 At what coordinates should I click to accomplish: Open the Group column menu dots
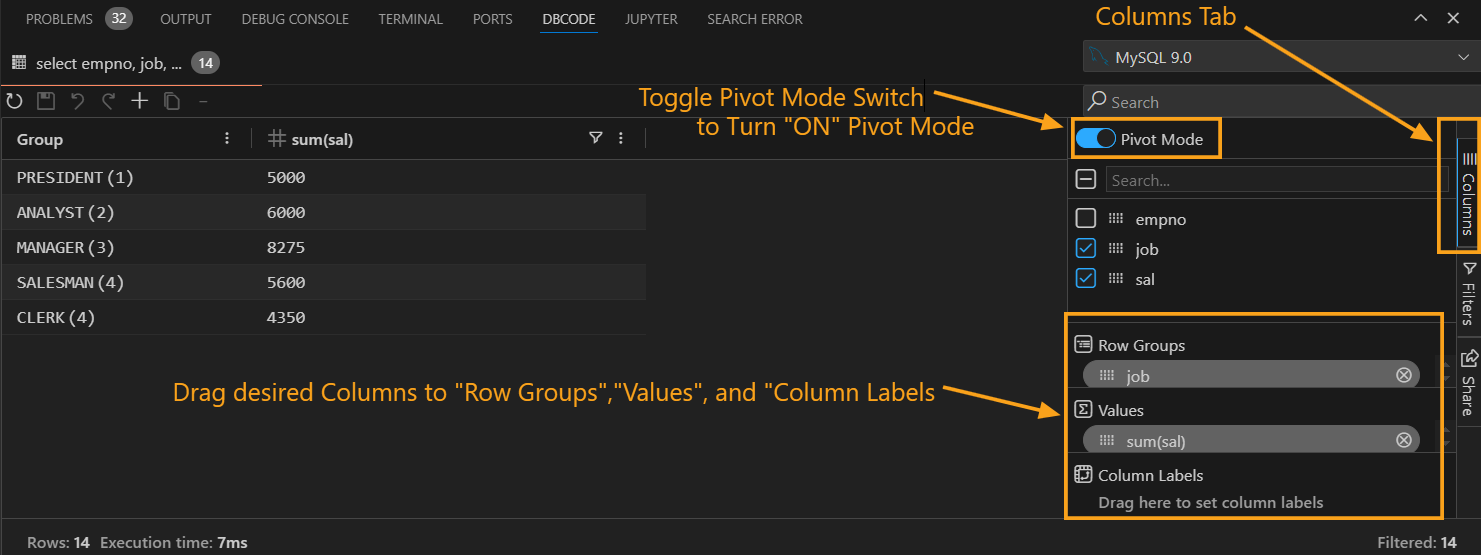pos(227,139)
